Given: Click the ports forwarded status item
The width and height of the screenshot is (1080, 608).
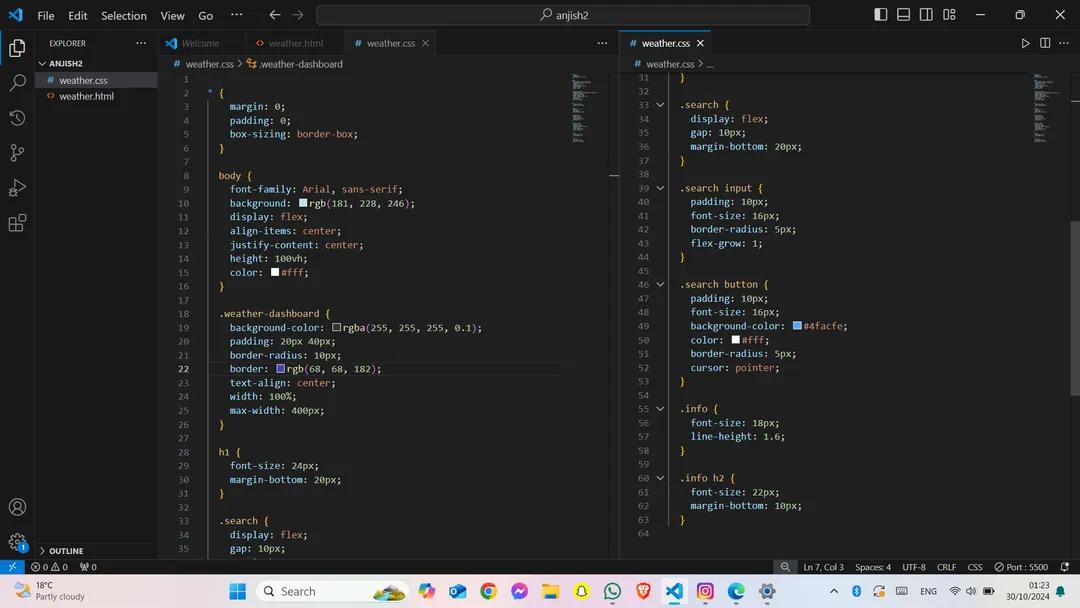Looking at the screenshot, I should tap(88, 567).
